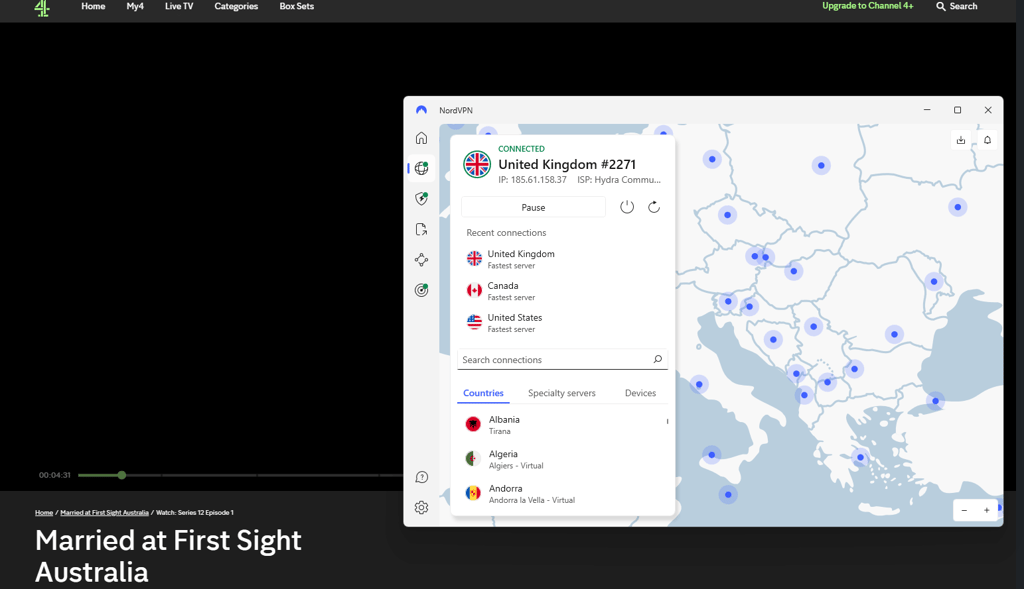Connect to United States fastest server
This screenshot has height=589, width=1024.
562,323
